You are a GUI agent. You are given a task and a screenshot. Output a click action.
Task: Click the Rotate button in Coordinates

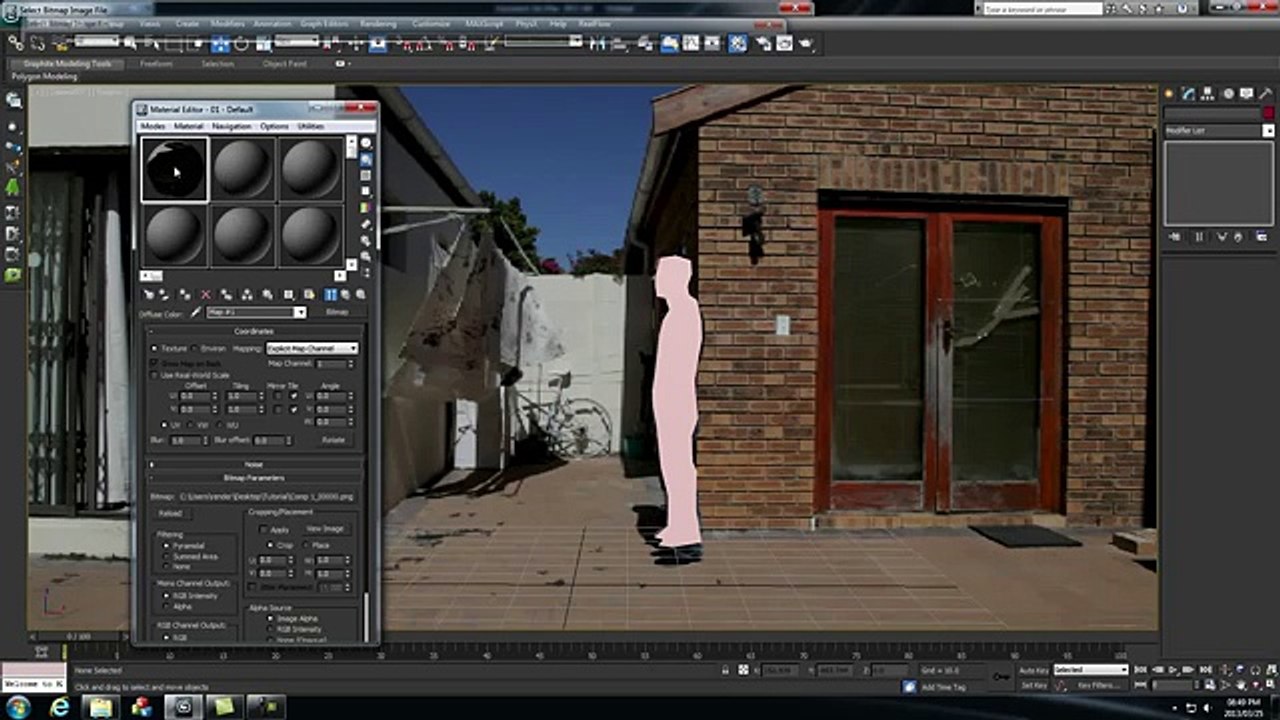click(333, 439)
